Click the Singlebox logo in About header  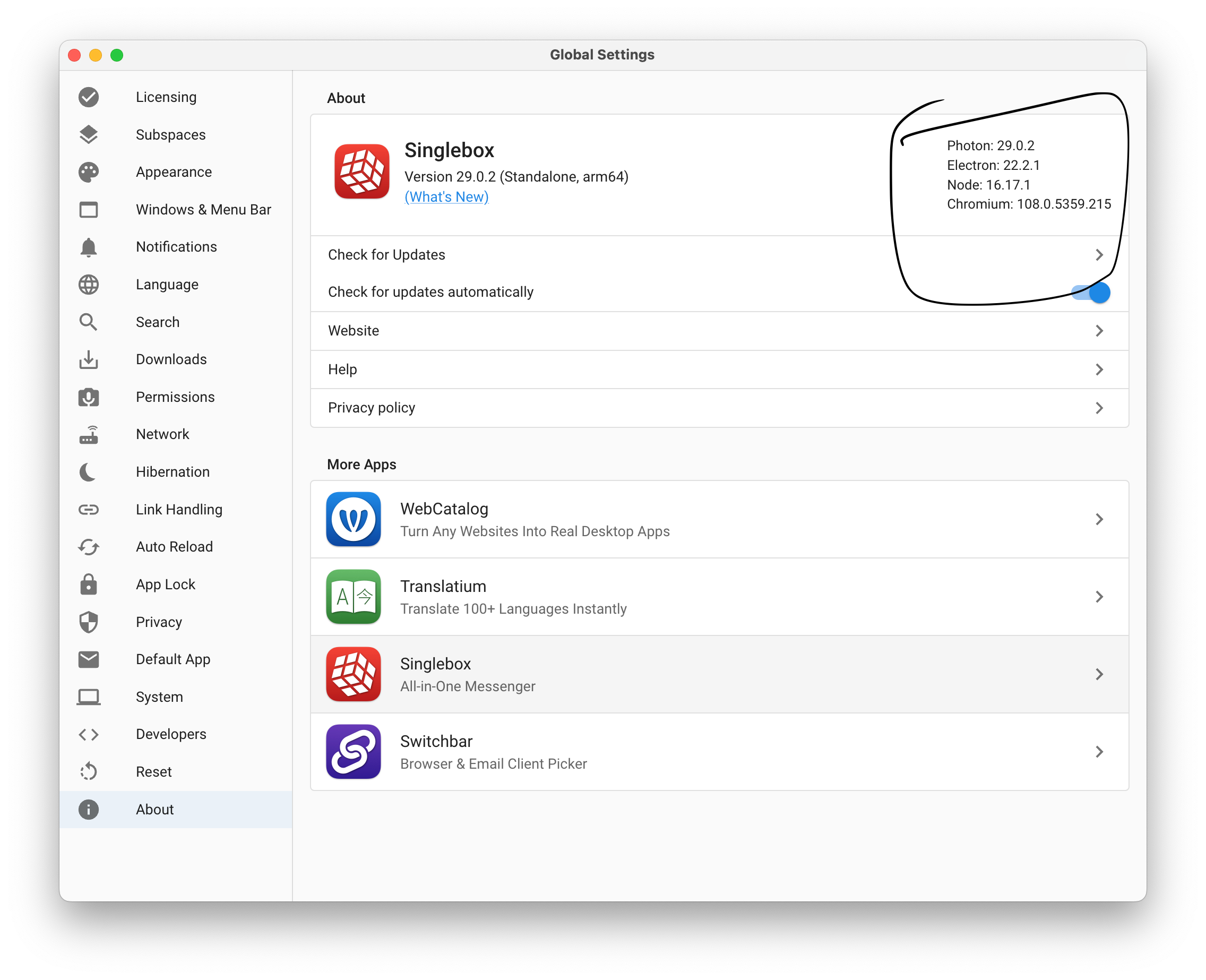coord(361,171)
